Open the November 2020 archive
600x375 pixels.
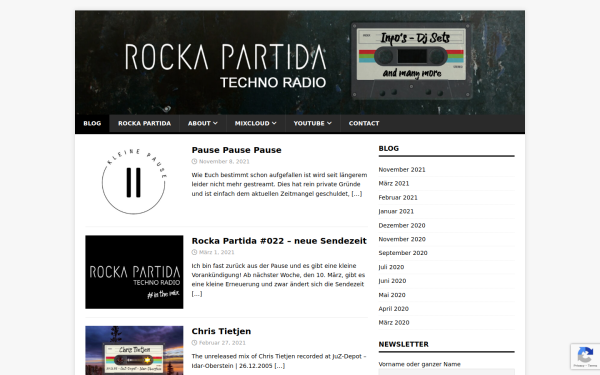tap(402, 239)
